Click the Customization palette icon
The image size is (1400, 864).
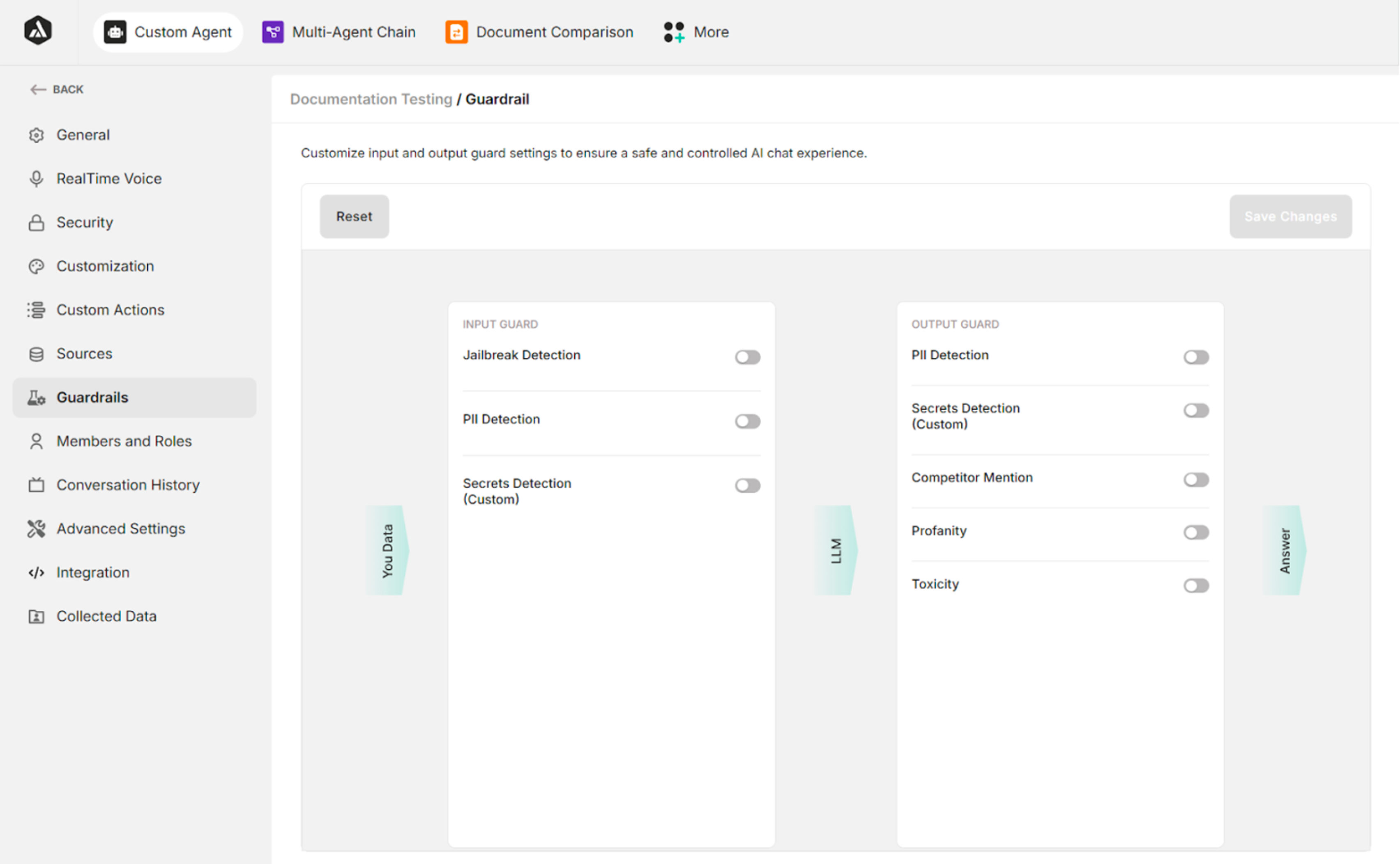[x=36, y=266]
